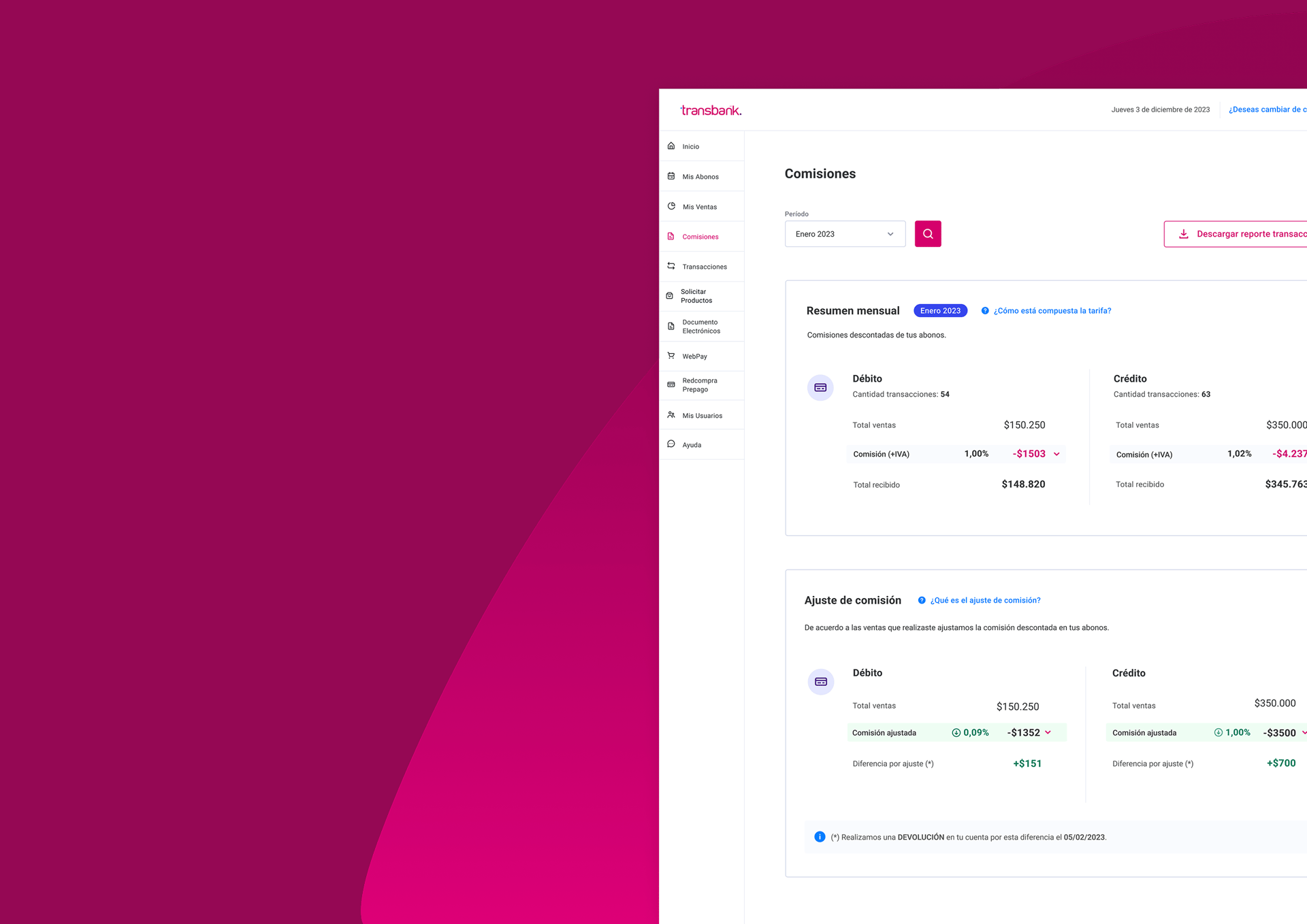Viewport: 1307px width, 924px height.
Task: Expand the Débito Comisión (+IVA) -$1503 chevron
Action: coord(1056,455)
